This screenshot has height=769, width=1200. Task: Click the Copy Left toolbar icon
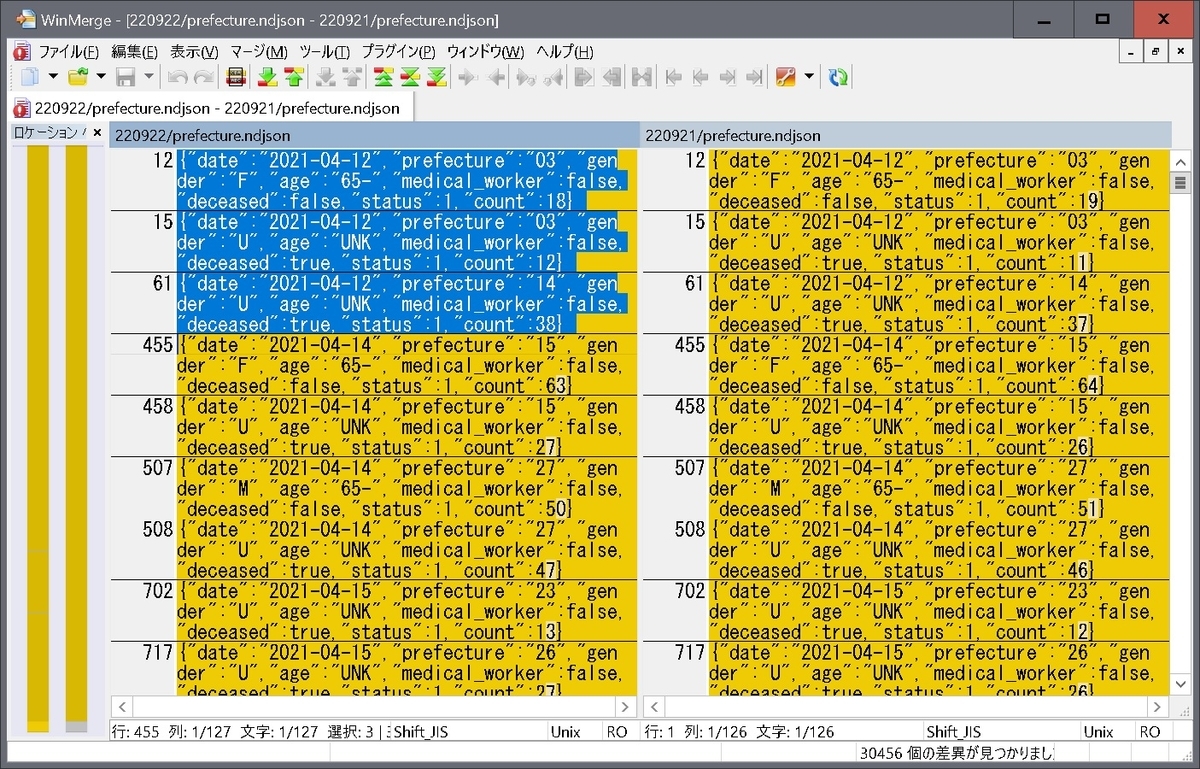tap(496, 77)
